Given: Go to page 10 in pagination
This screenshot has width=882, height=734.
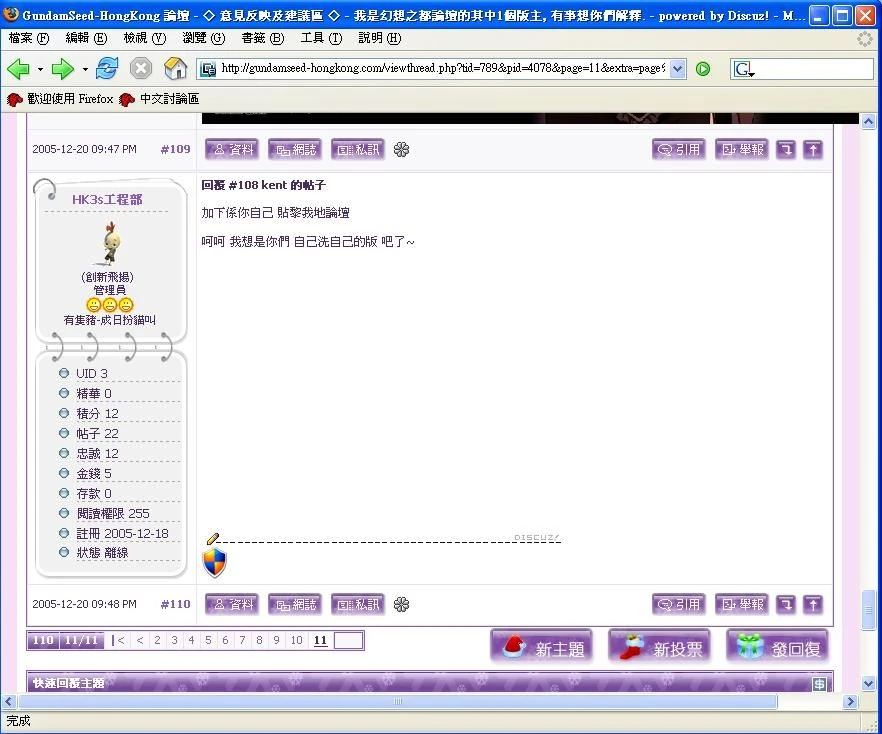Looking at the screenshot, I should 296,640.
